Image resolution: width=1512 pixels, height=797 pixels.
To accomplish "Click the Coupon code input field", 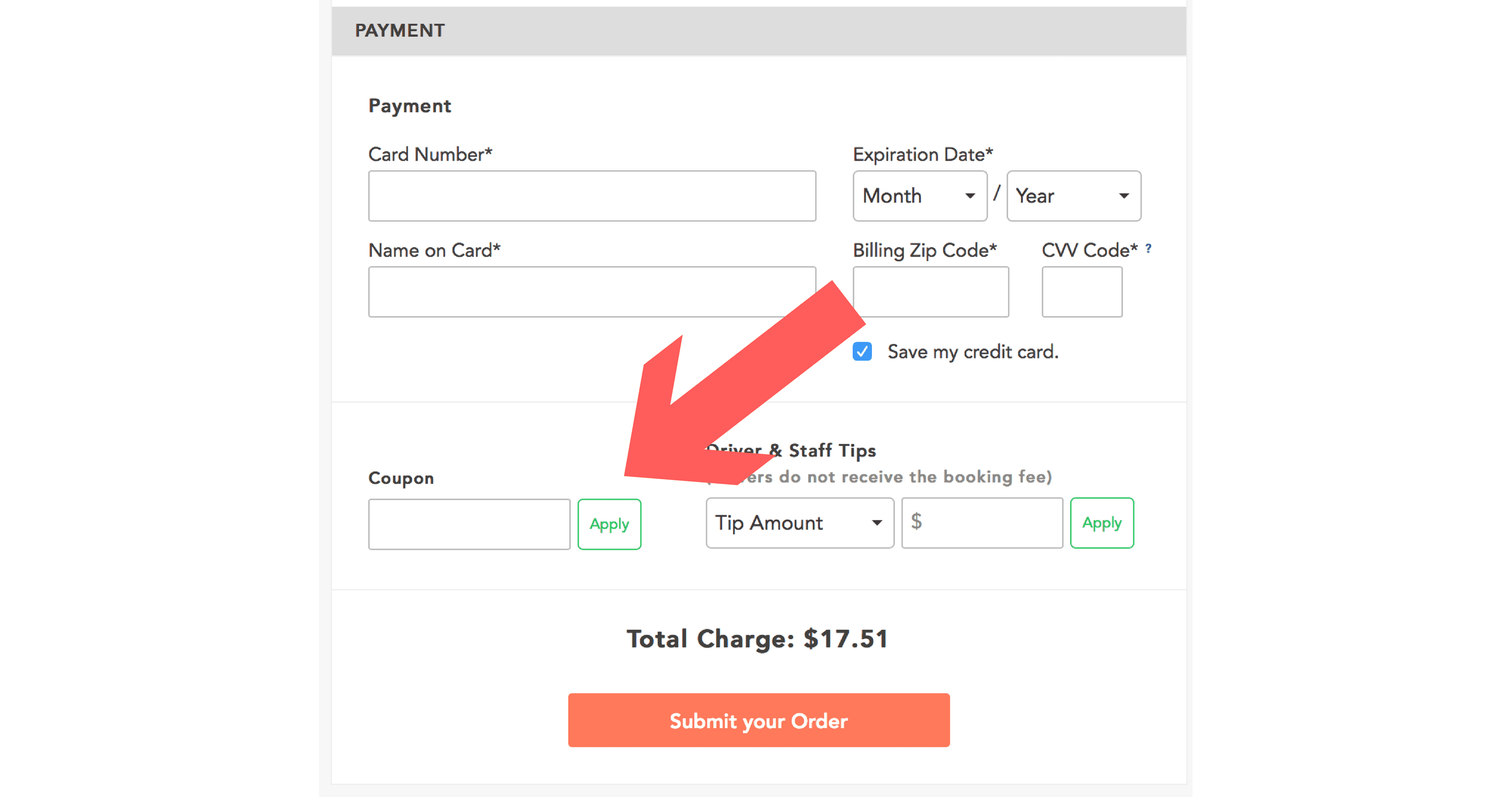I will pyautogui.click(x=469, y=524).
